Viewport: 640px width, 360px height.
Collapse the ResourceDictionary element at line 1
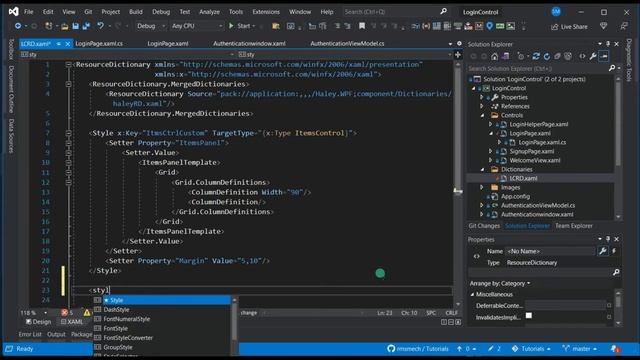68,64
